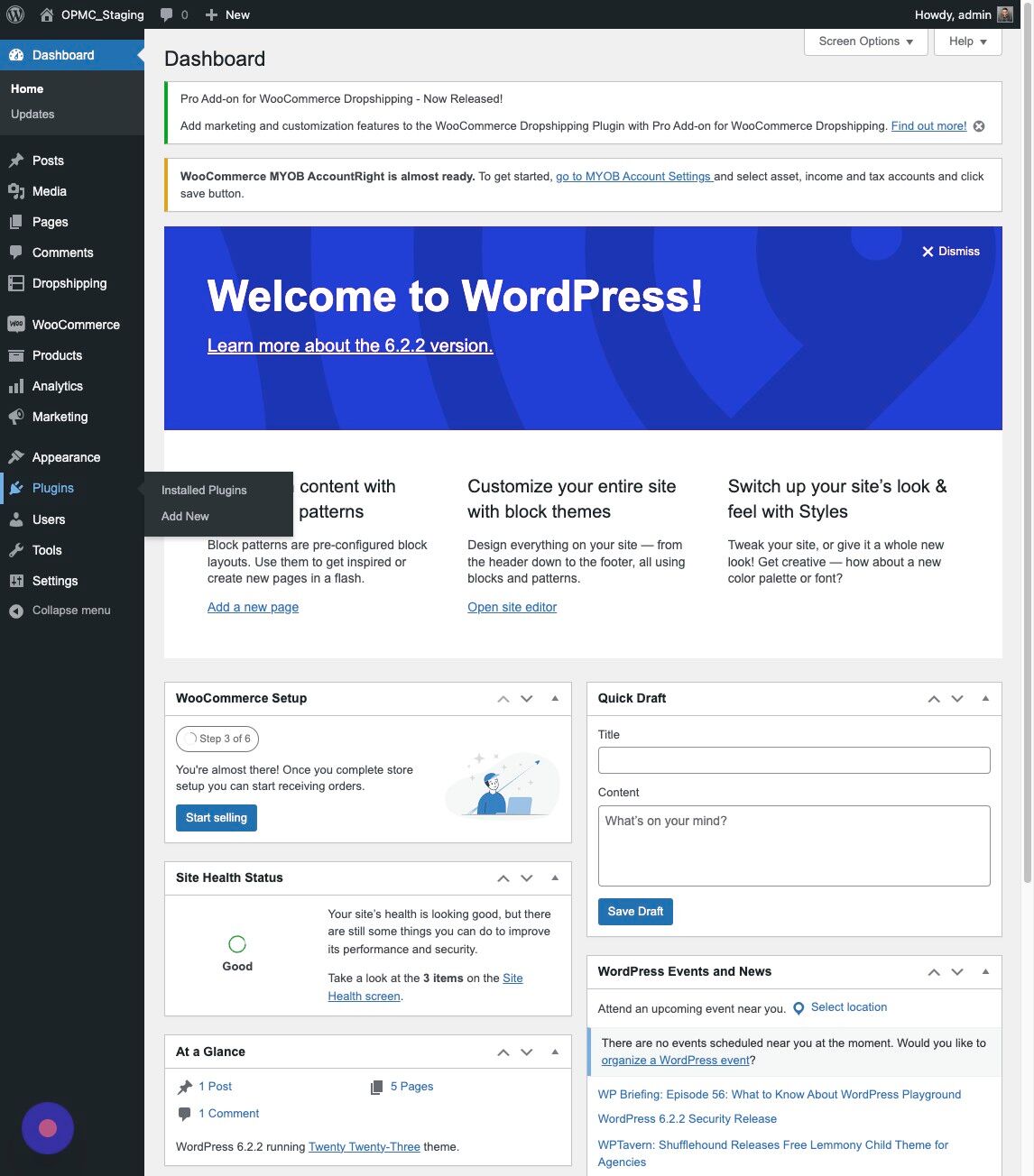1034x1176 pixels.
Task: Click the Dashboard gauge icon in sidebar
Action: [x=16, y=55]
